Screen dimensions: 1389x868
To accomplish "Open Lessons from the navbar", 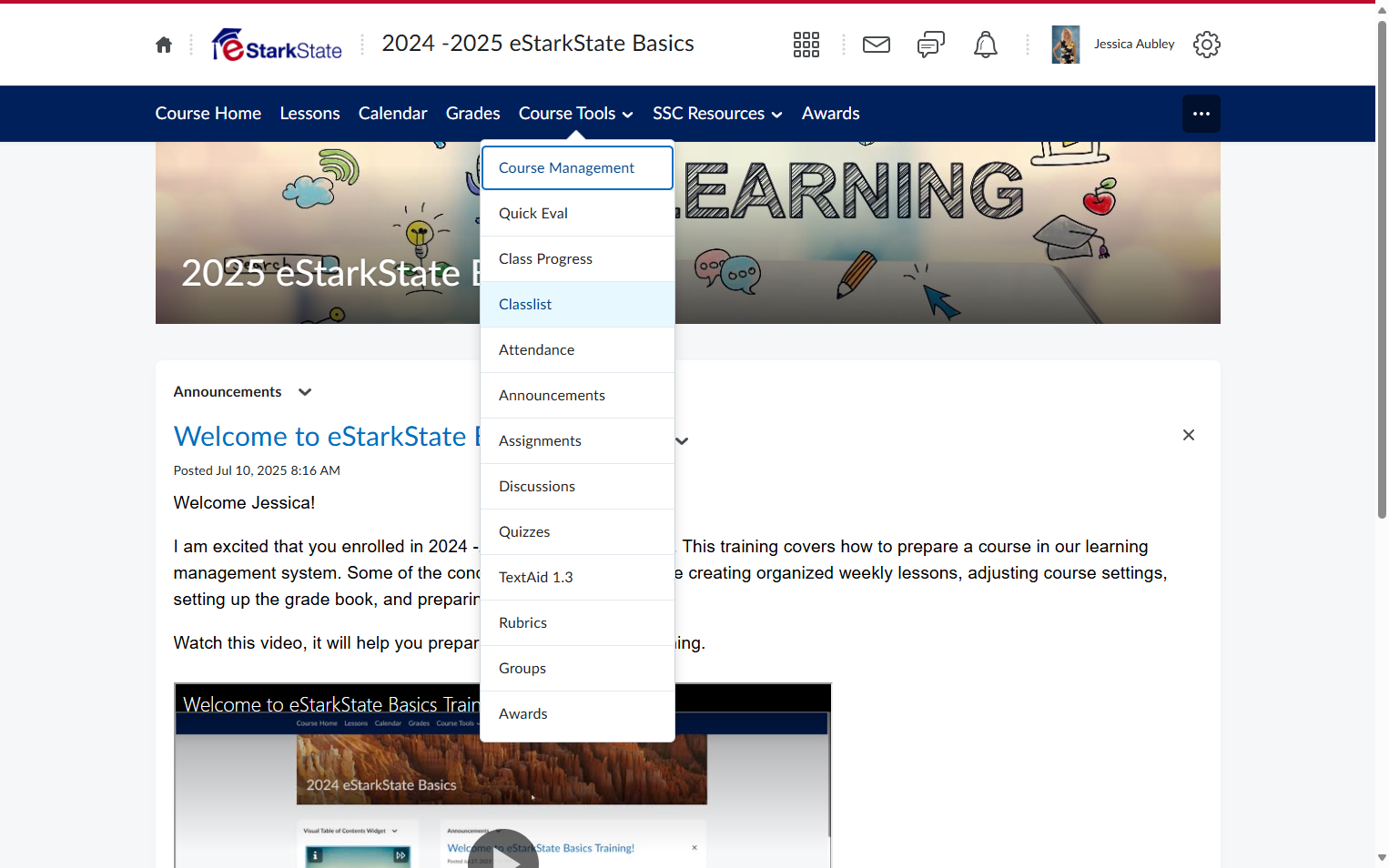I will [310, 114].
